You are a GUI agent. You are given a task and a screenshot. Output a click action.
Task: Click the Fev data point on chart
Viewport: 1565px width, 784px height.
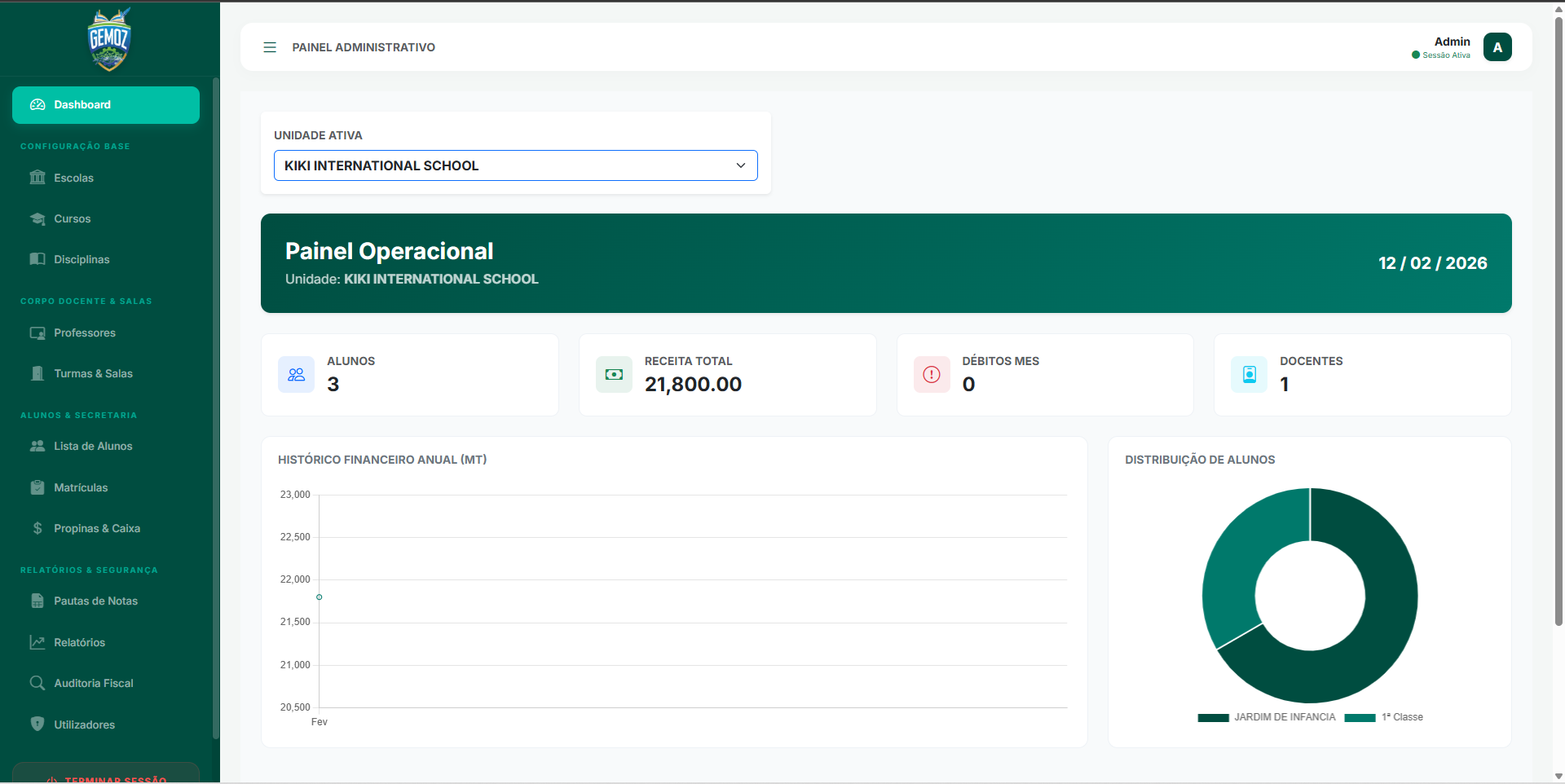(x=320, y=597)
